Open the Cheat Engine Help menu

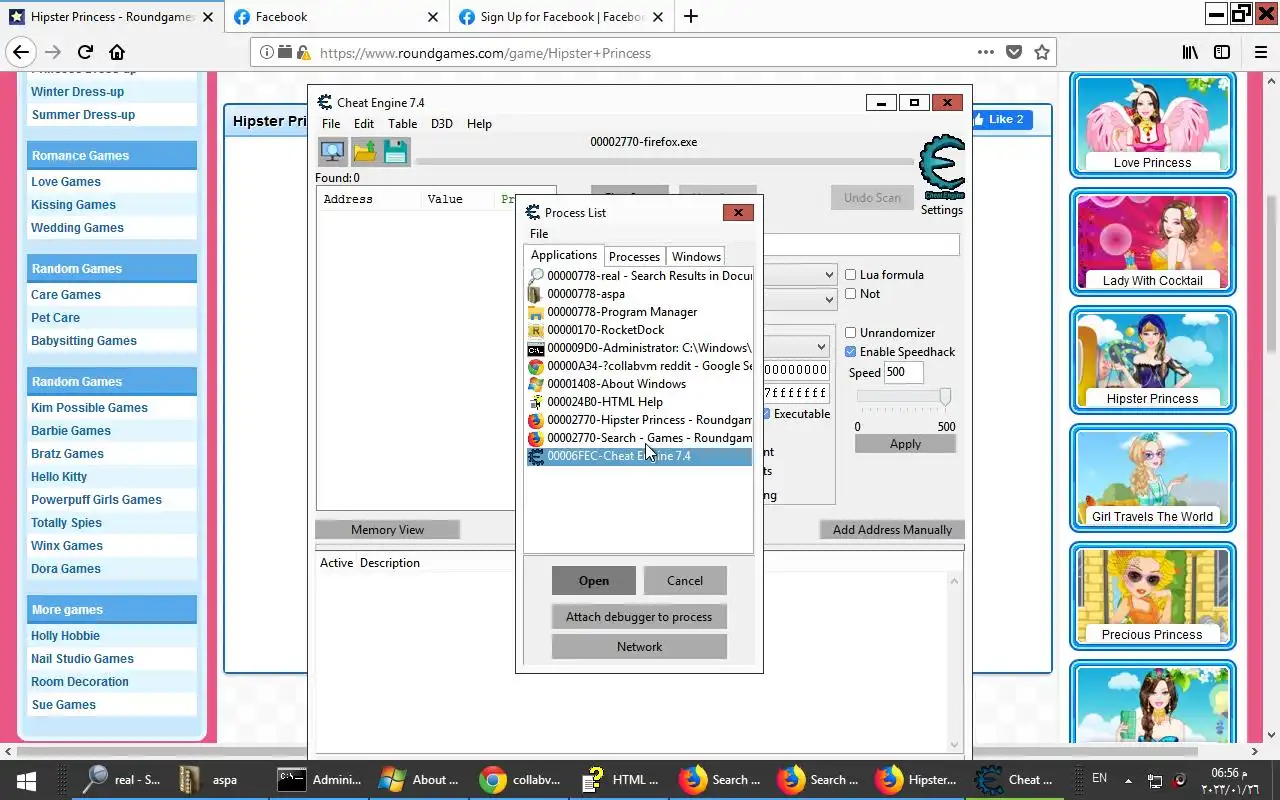coord(479,124)
